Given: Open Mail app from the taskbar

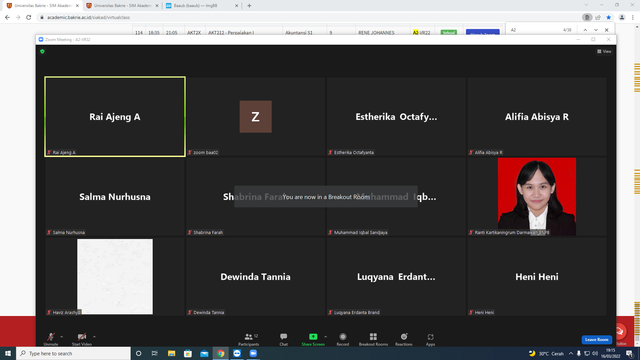Looking at the screenshot, I should pyautogui.click(x=204, y=353).
